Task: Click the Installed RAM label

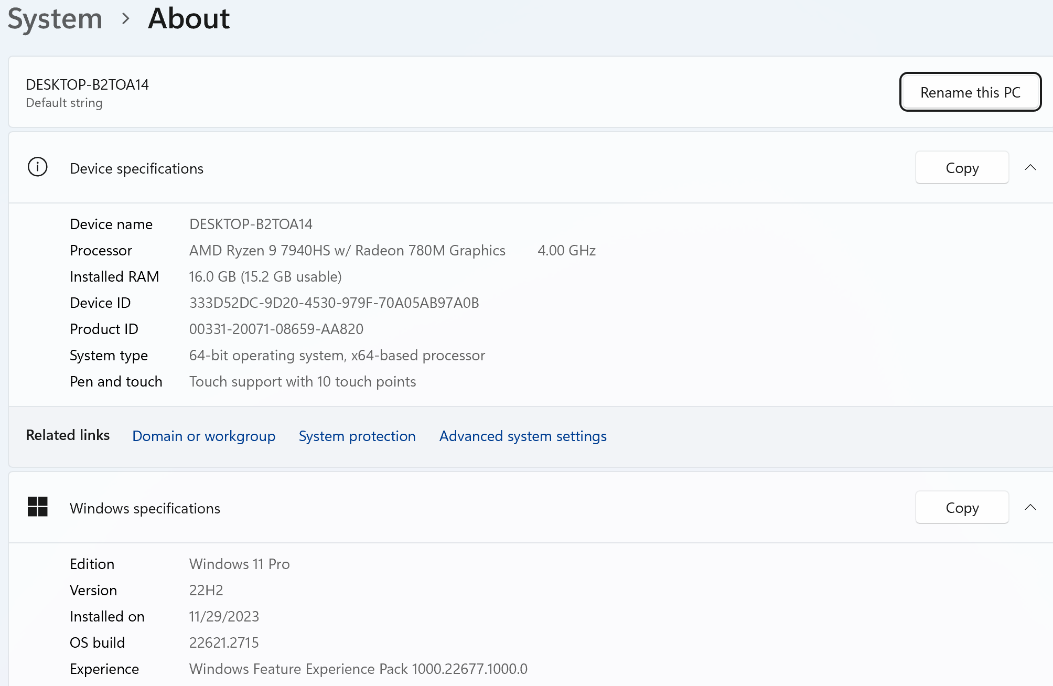Action: 114,277
